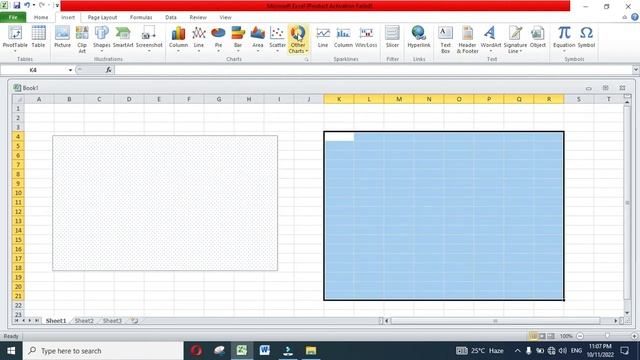Undo the last action
Image resolution: width=640 pixels, height=360 pixels.
pyautogui.click(x=27, y=5)
